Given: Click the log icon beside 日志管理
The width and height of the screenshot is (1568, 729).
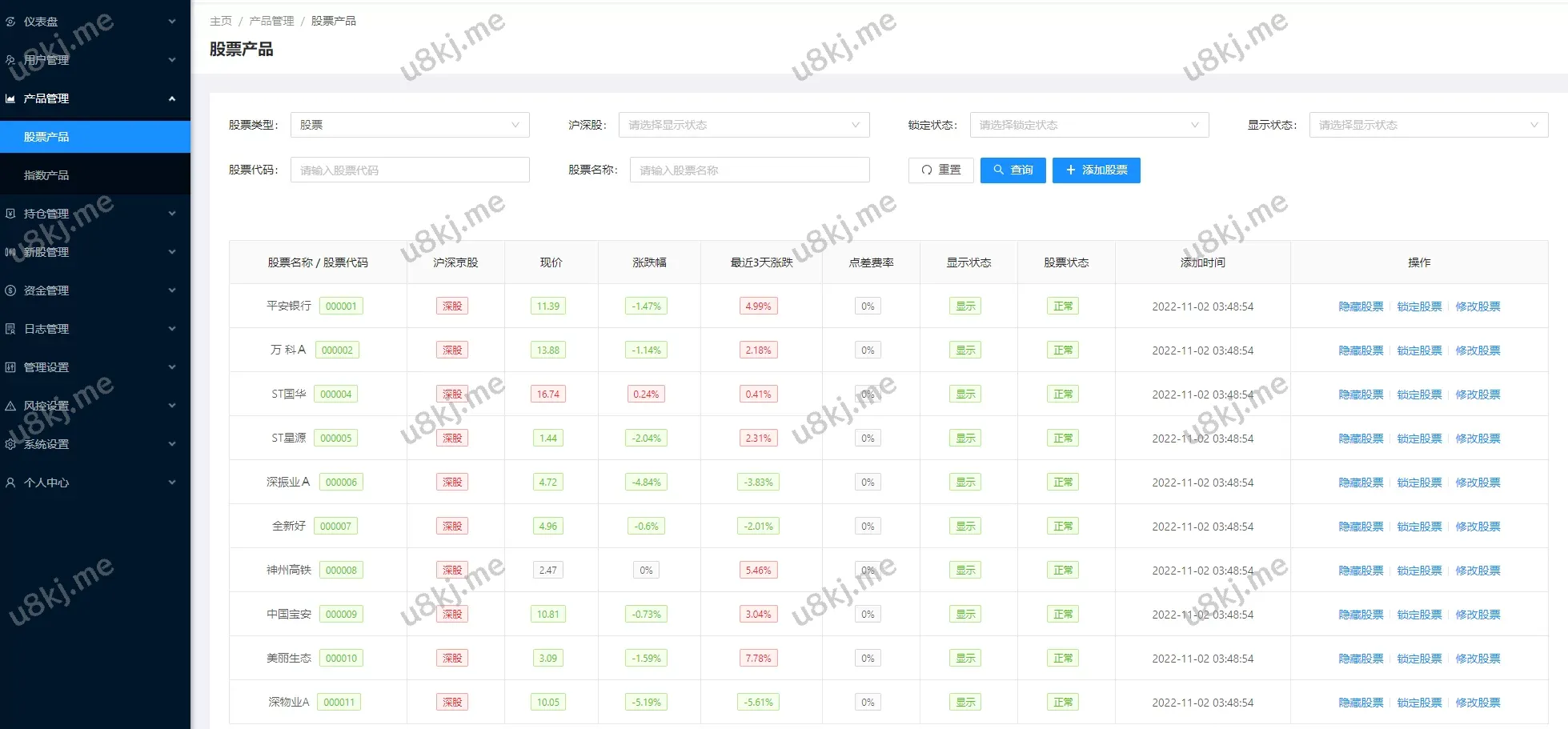Looking at the screenshot, I should tap(10, 329).
